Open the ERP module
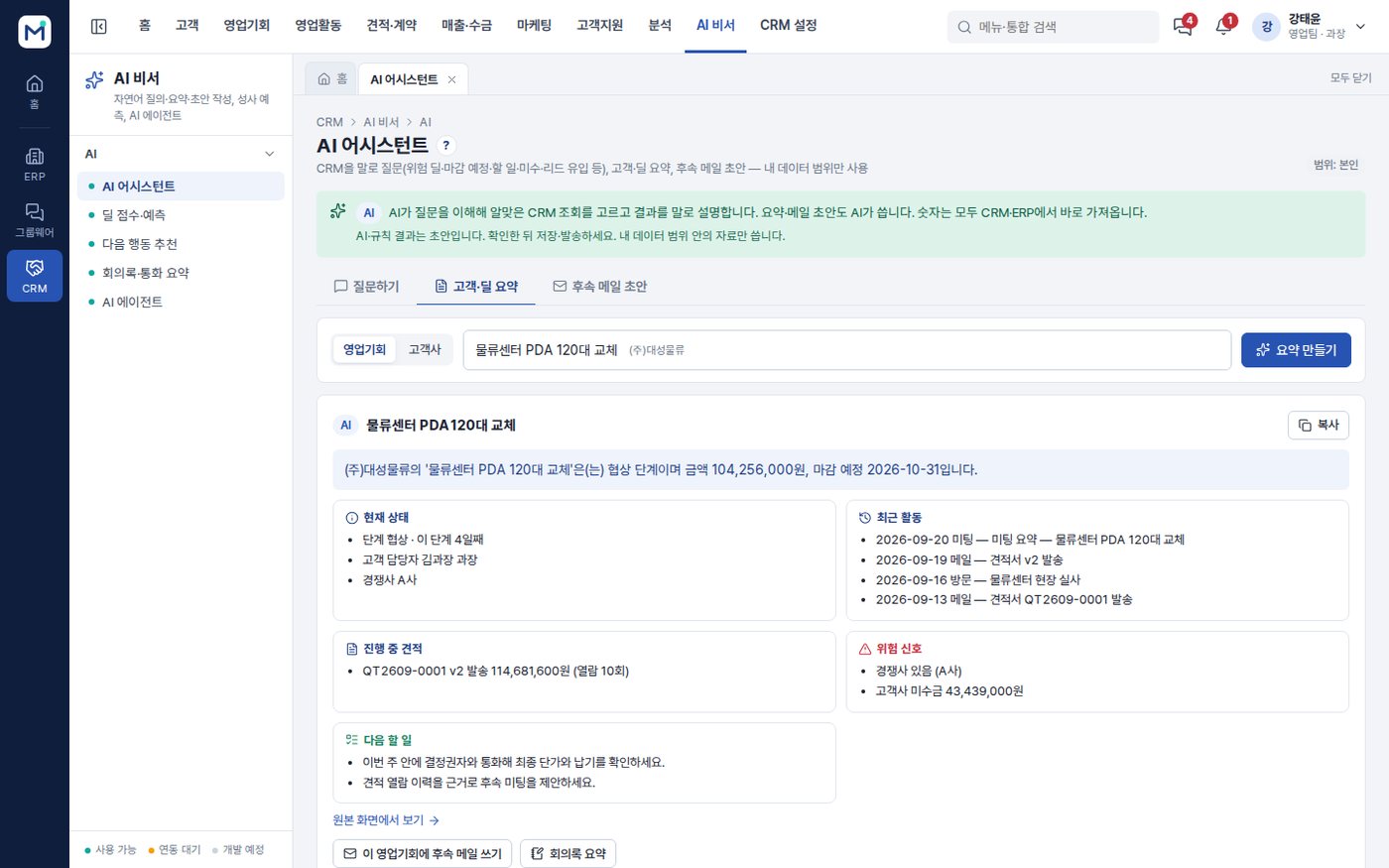The height and width of the screenshot is (868, 1389). click(35, 164)
